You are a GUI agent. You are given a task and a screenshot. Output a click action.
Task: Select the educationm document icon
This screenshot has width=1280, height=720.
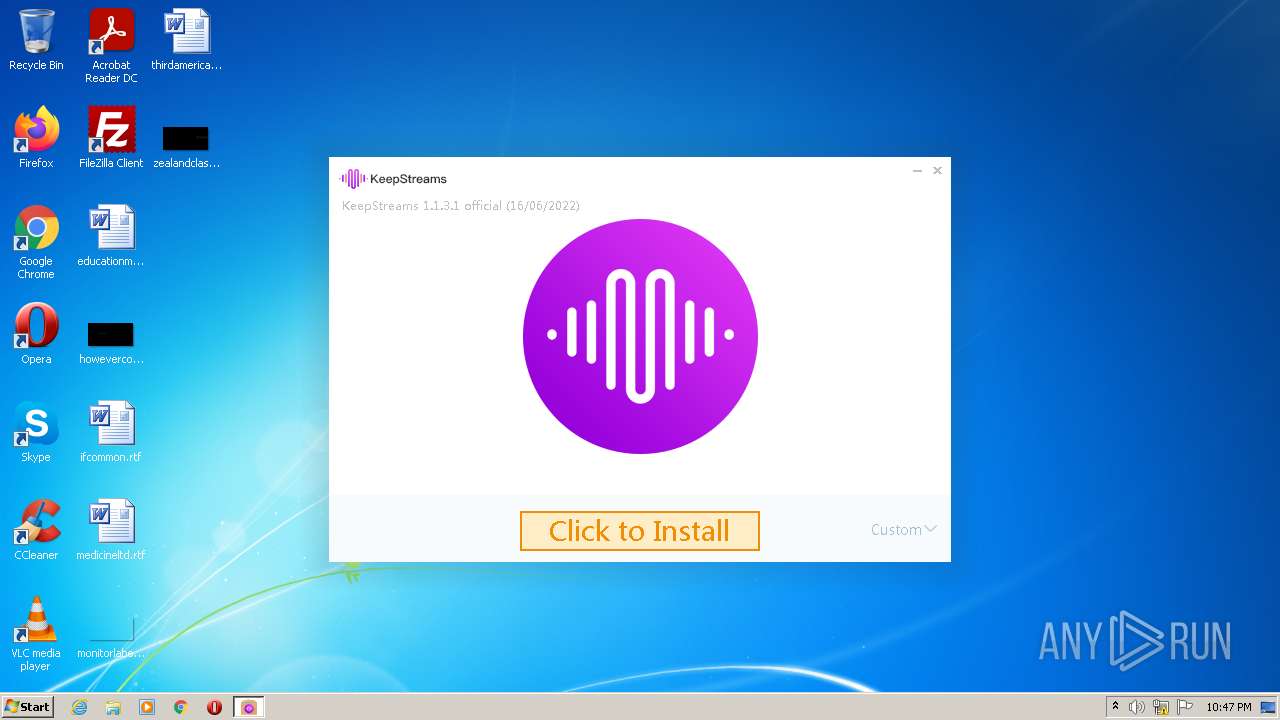(x=111, y=236)
